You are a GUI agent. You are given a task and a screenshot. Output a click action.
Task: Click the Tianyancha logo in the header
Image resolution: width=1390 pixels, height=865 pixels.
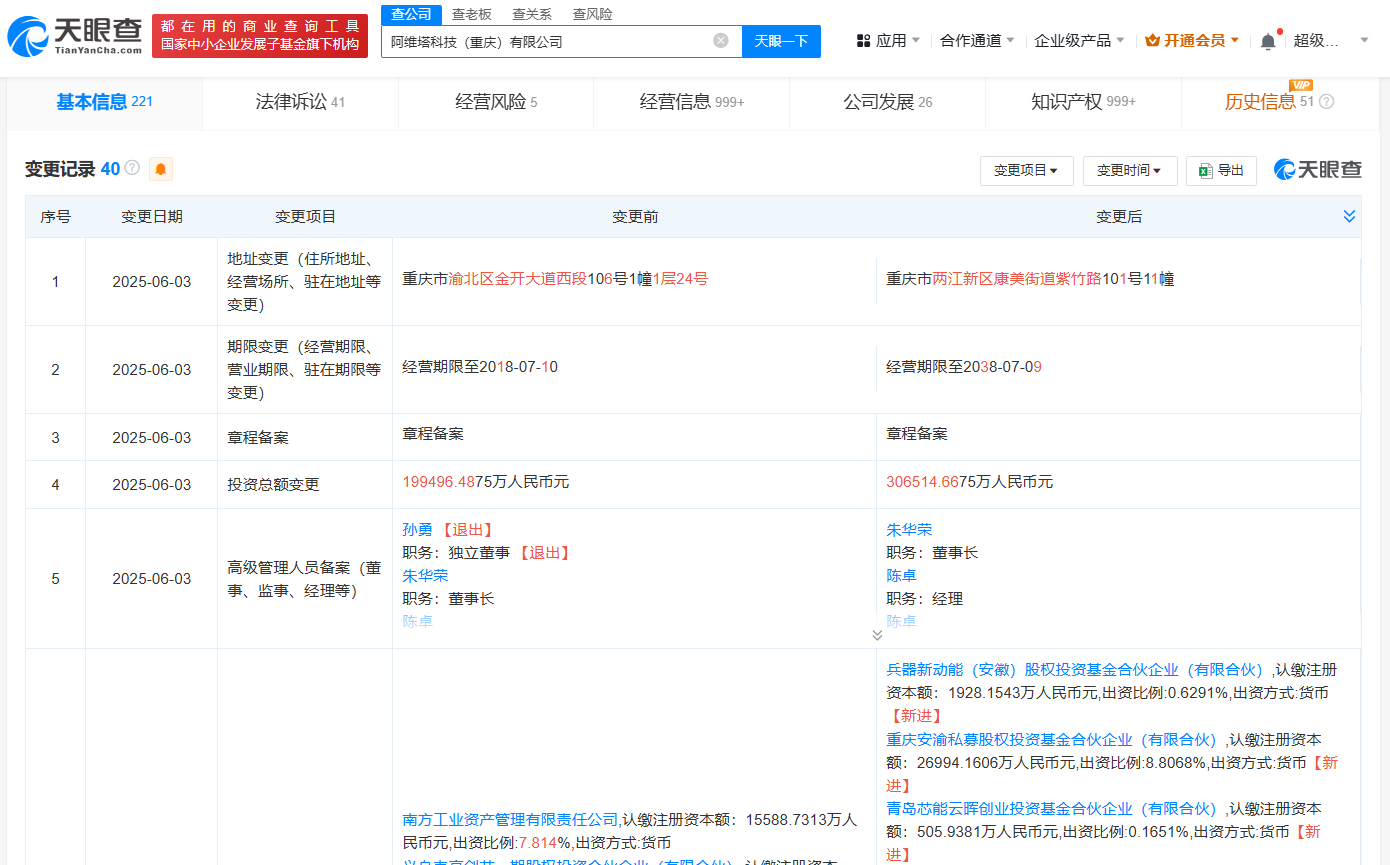click(74, 36)
